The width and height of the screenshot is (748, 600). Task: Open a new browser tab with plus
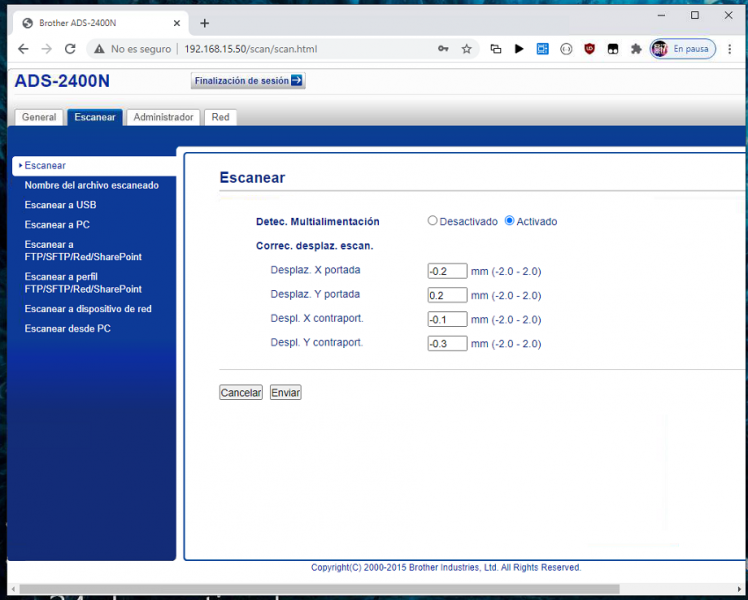point(204,23)
